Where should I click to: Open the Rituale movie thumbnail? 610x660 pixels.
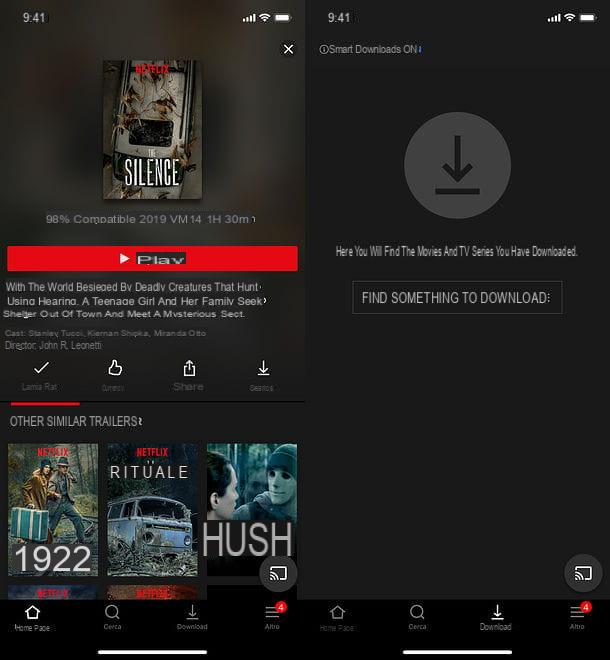pyautogui.click(x=152, y=509)
